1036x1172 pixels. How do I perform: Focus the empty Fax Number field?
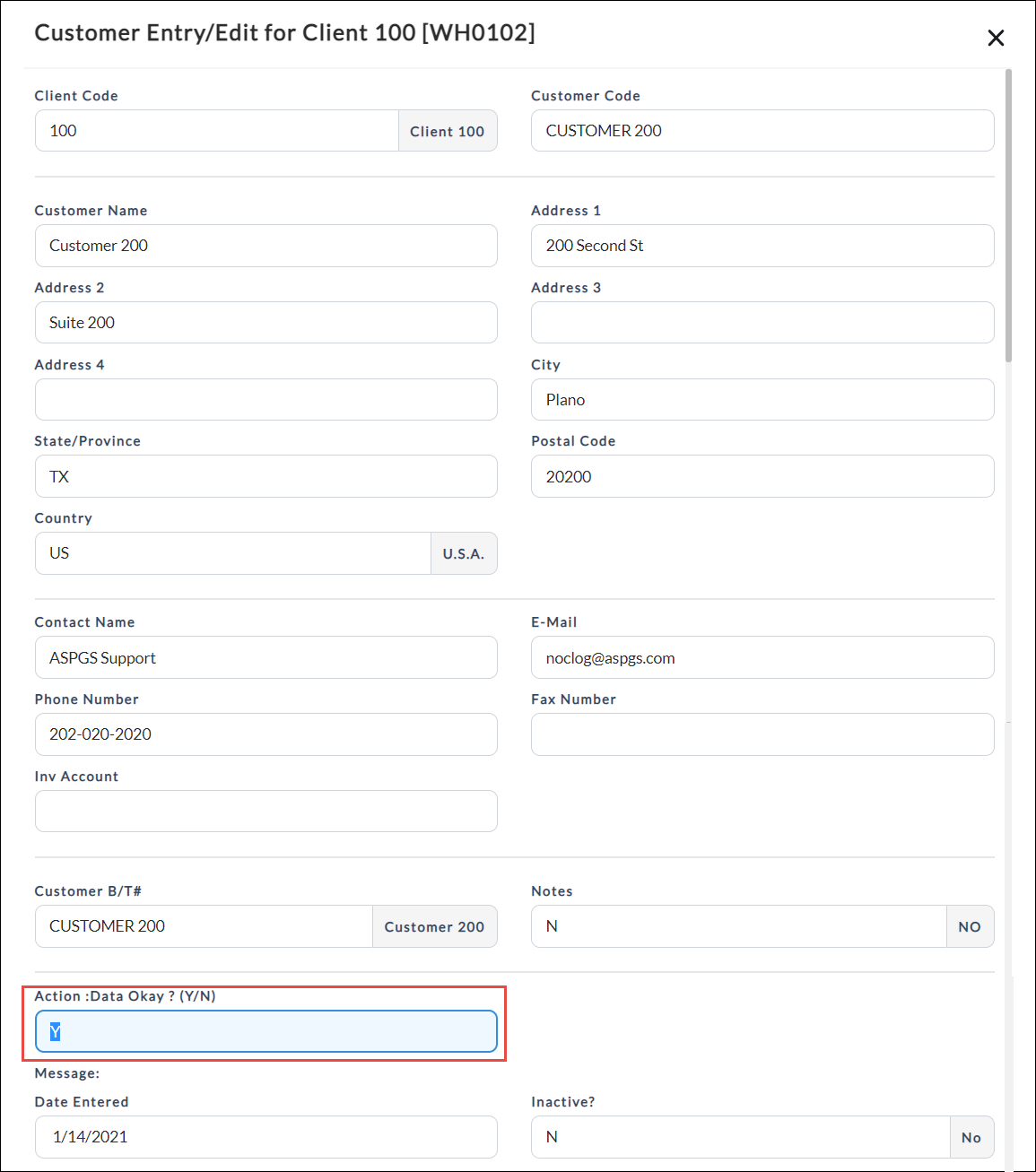[762, 734]
